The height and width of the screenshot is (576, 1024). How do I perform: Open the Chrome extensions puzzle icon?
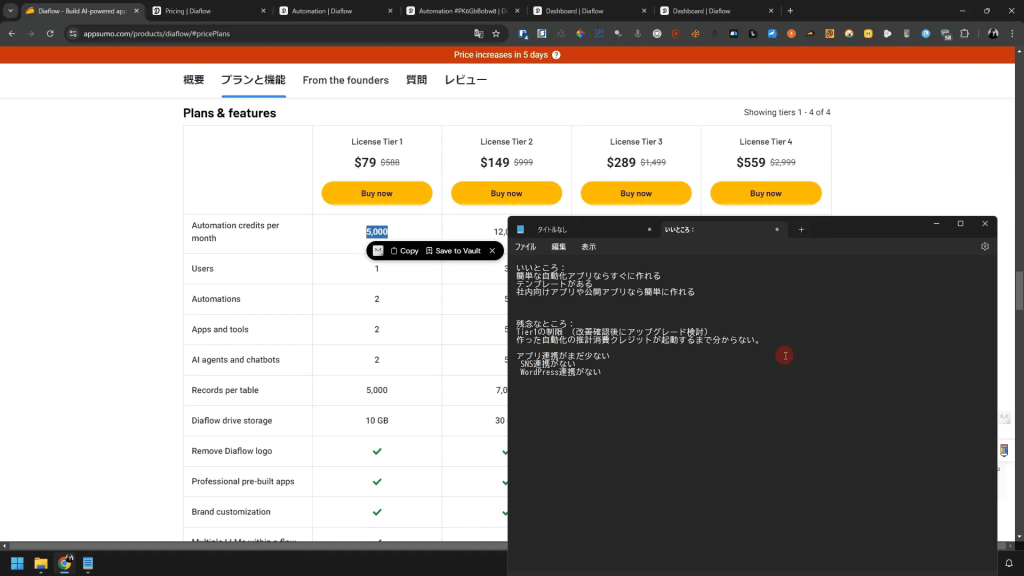[x=965, y=33]
